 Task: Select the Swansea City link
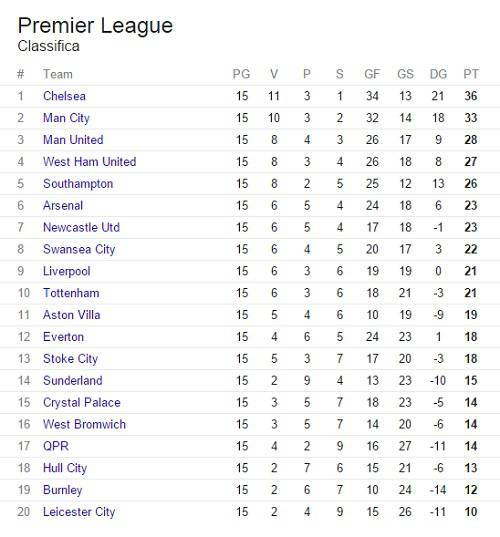pyautogui.click(x=79, y=249)
